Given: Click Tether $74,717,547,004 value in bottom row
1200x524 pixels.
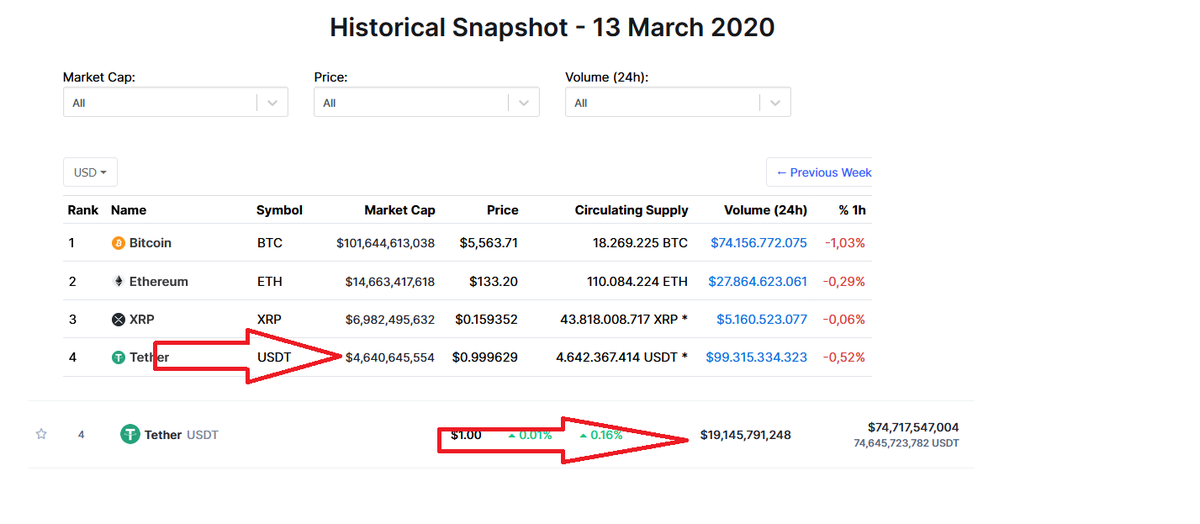Looking at the screenshot, I should (x=913, y=427).
